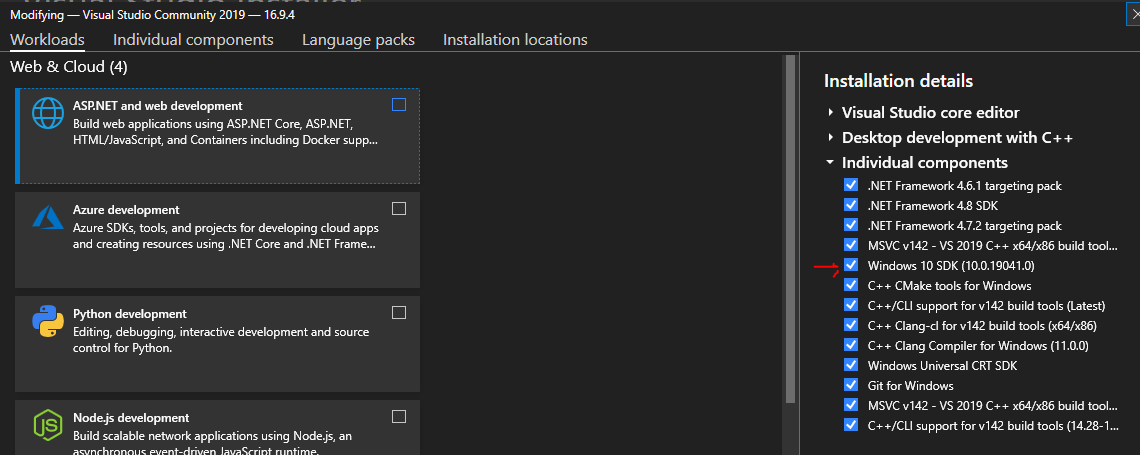
Task: Select the Workloads tab
Action: 47,40
